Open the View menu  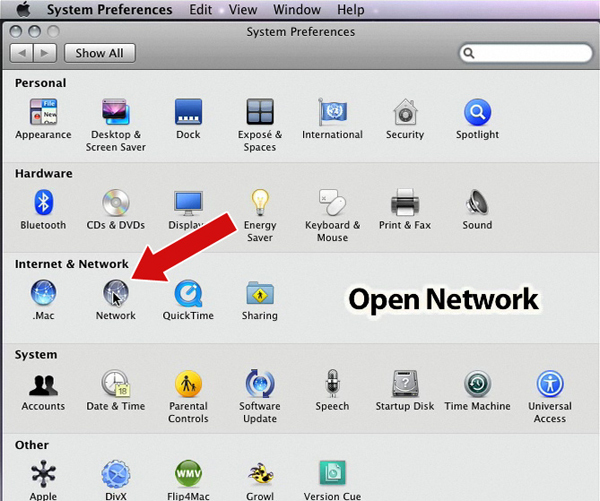point(242,10)
